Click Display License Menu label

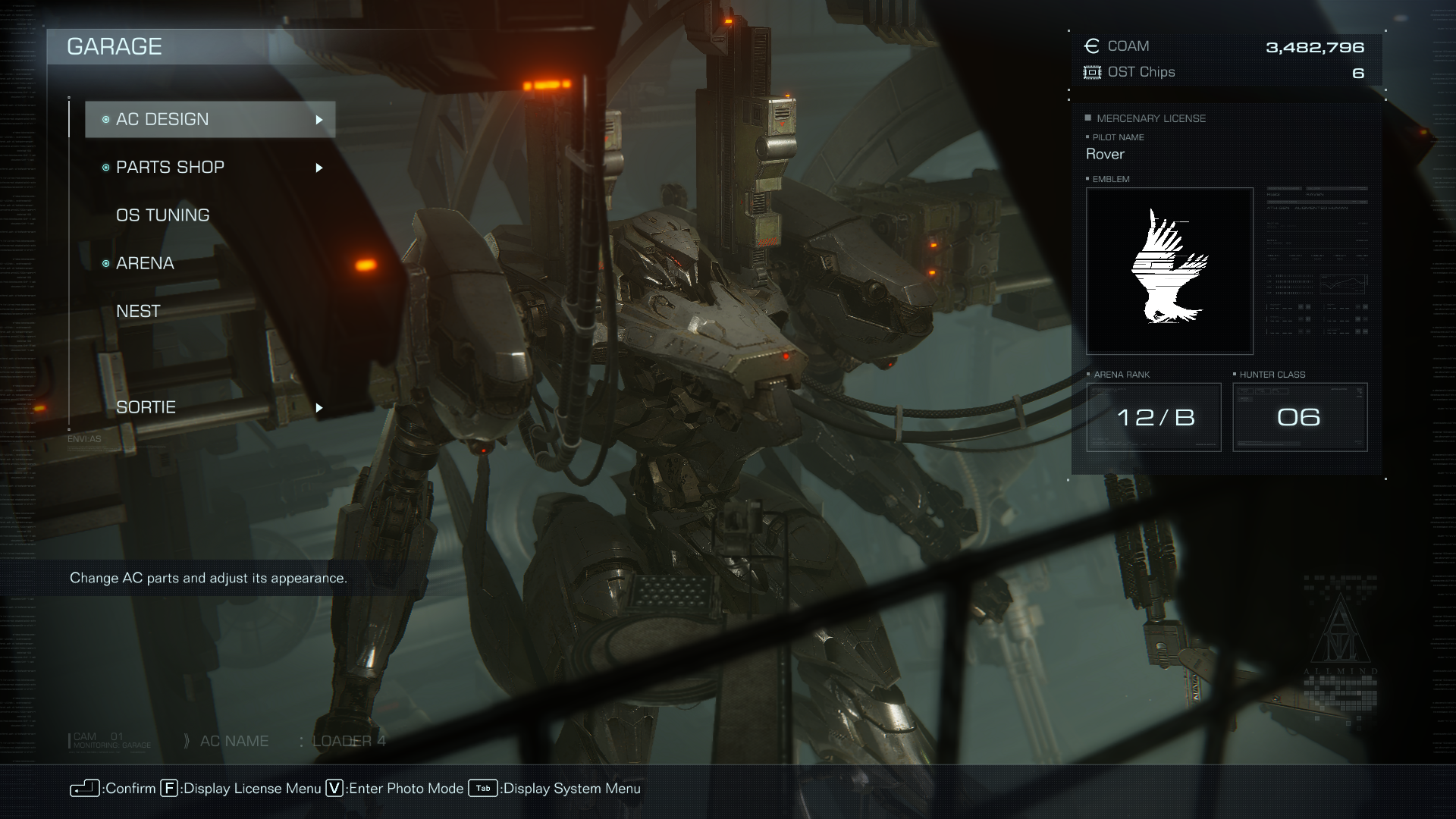coord(252,789)
